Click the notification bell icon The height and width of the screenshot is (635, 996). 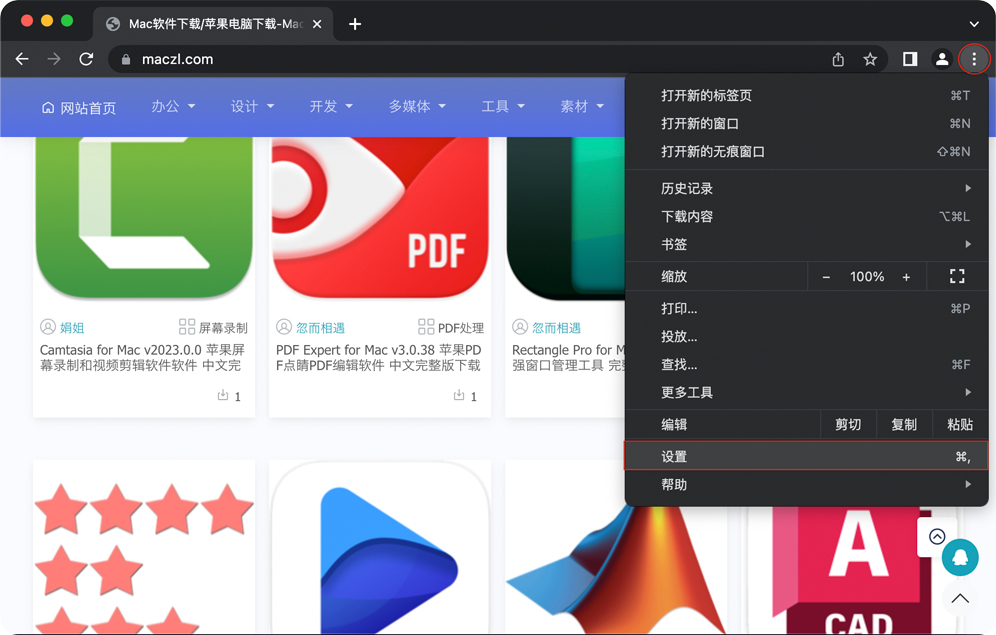pyautogui.click(x=960, y=557)
